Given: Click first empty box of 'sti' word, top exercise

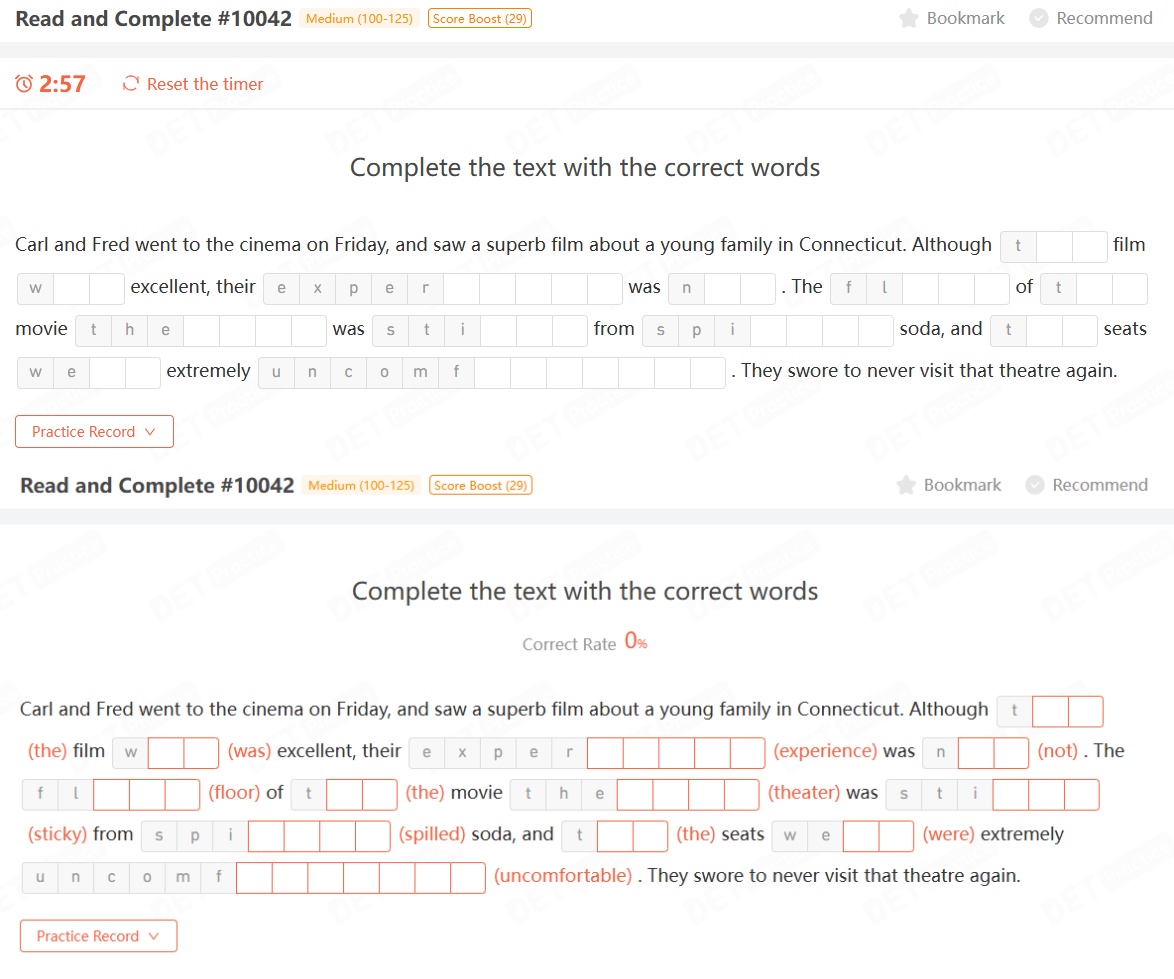Looking at the screenshot, I should click(x=499, y=331).
